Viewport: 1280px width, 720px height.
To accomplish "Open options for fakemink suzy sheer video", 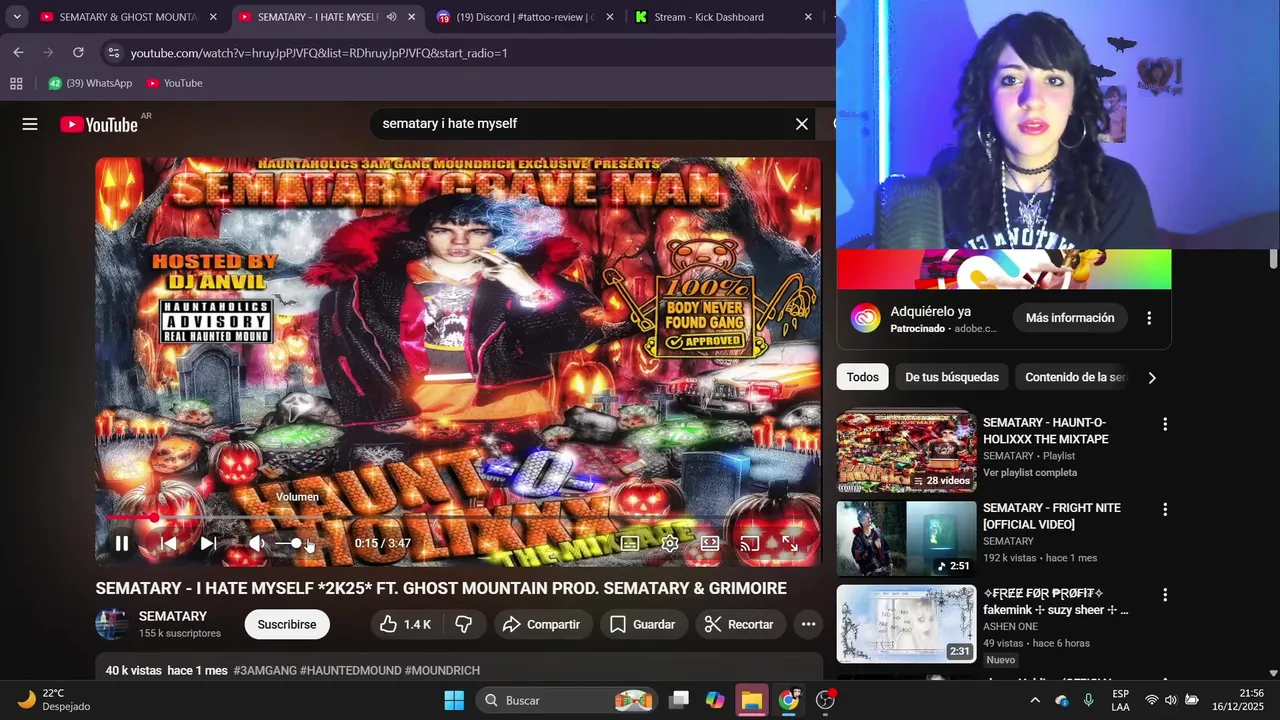I will pos(1165,594).
